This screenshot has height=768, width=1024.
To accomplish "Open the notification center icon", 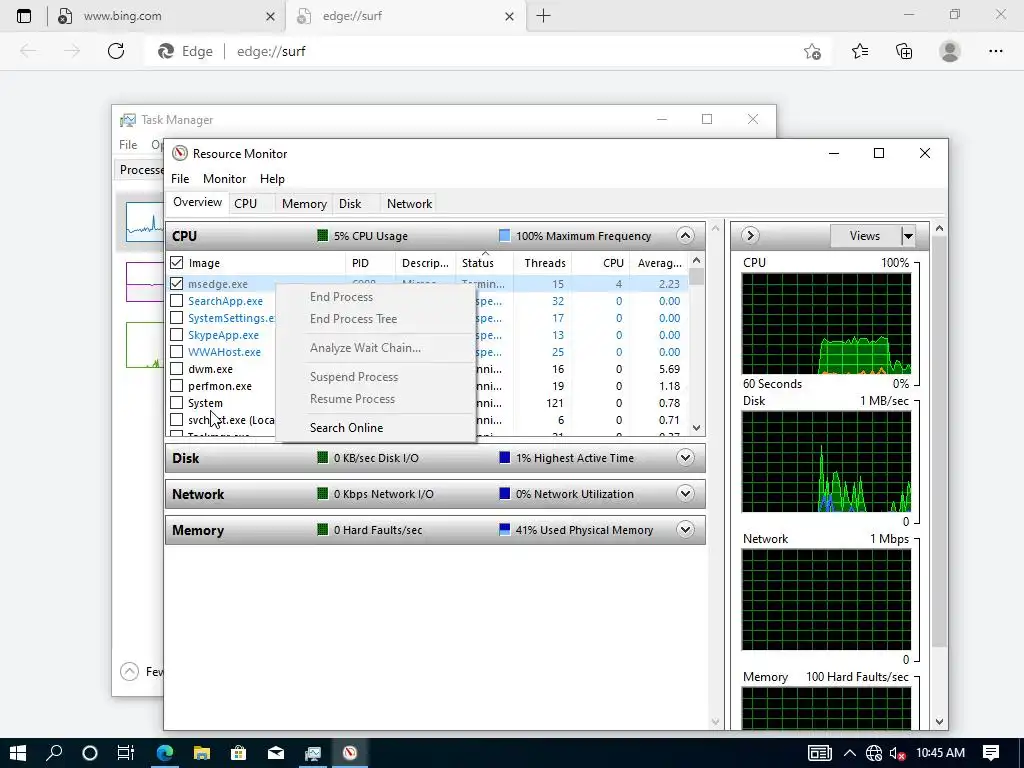I will tap(991, 753).
